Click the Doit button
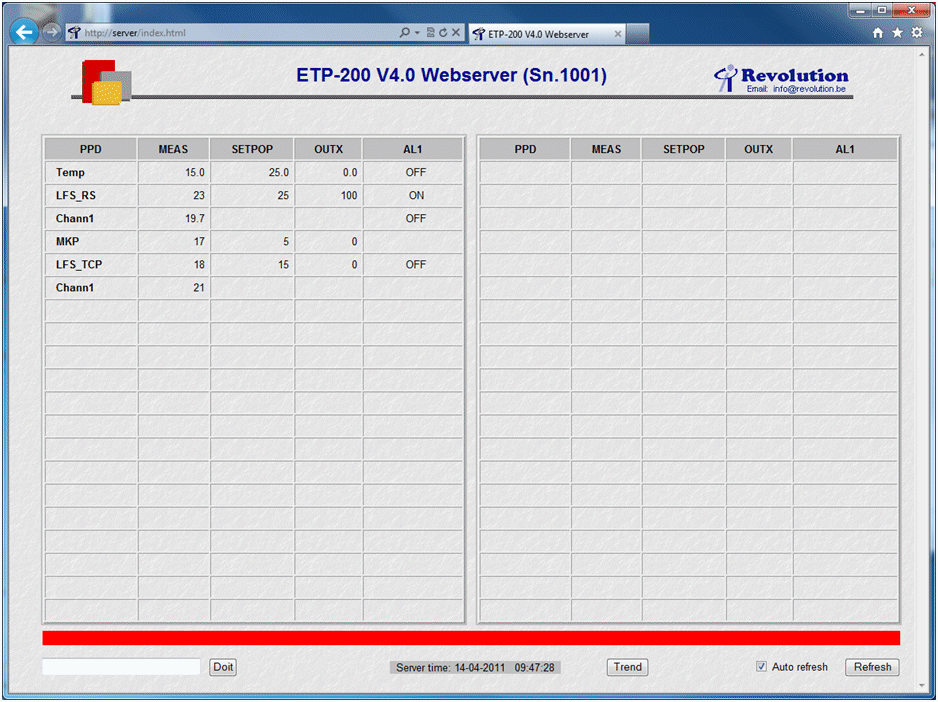 pyautogui.click(x=223, y=667)
